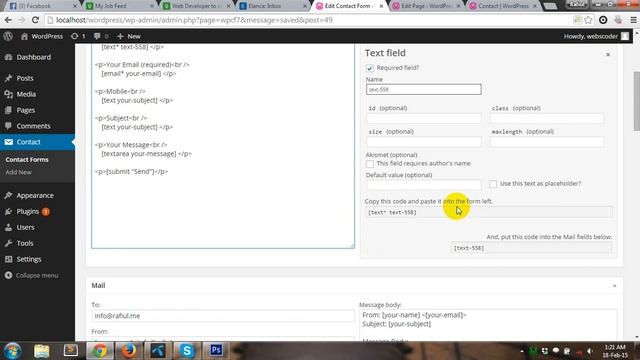Open the New content menu

(129, 36)
